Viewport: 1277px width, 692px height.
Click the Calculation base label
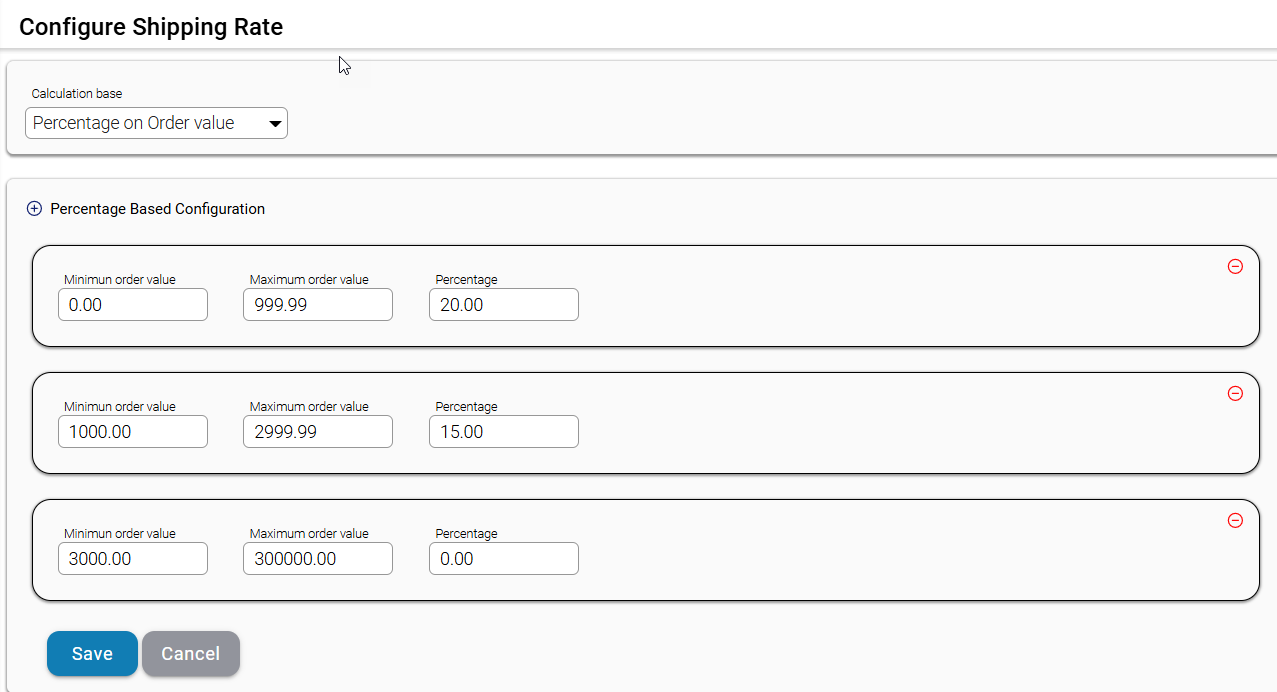(77, 94)
